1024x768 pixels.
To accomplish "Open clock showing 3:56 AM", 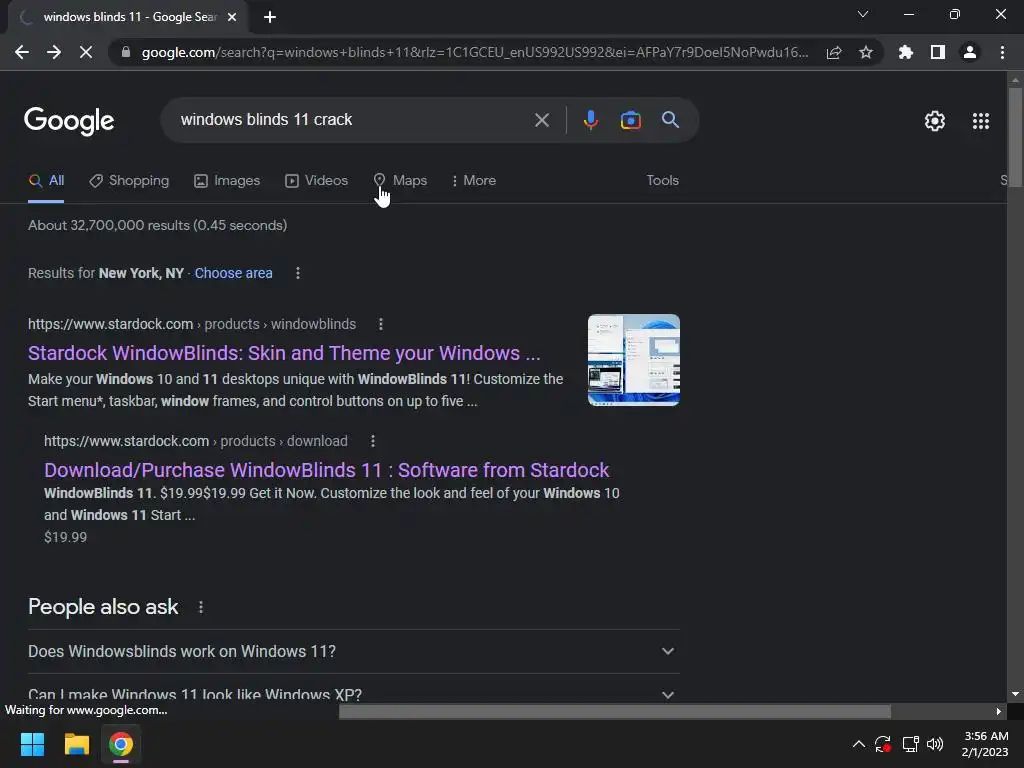I will point(985,744).
